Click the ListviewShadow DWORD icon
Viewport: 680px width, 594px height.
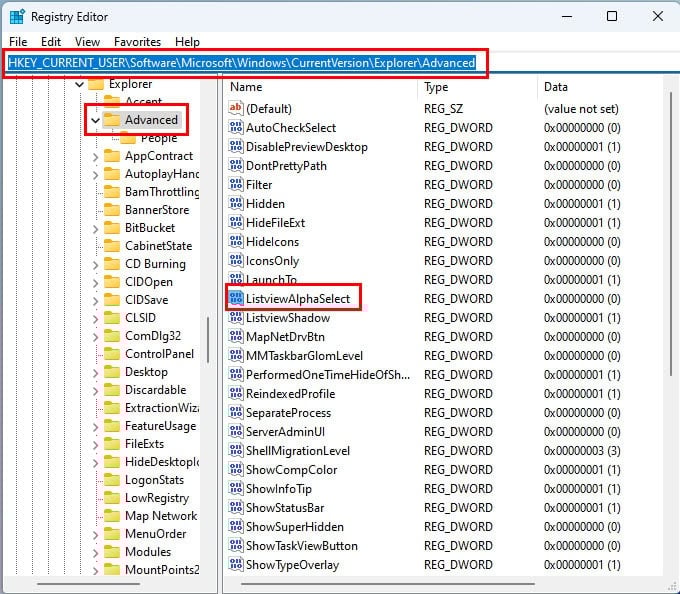(236, 317)
